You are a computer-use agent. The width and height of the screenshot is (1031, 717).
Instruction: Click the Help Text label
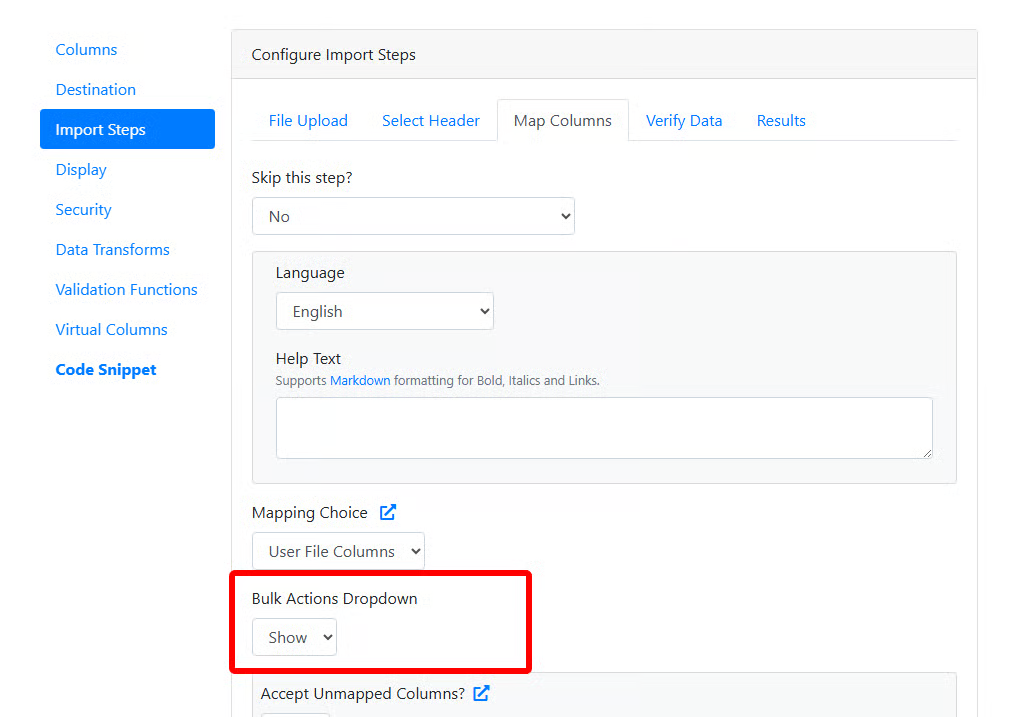pyautogui.click(x=308, y=358)
